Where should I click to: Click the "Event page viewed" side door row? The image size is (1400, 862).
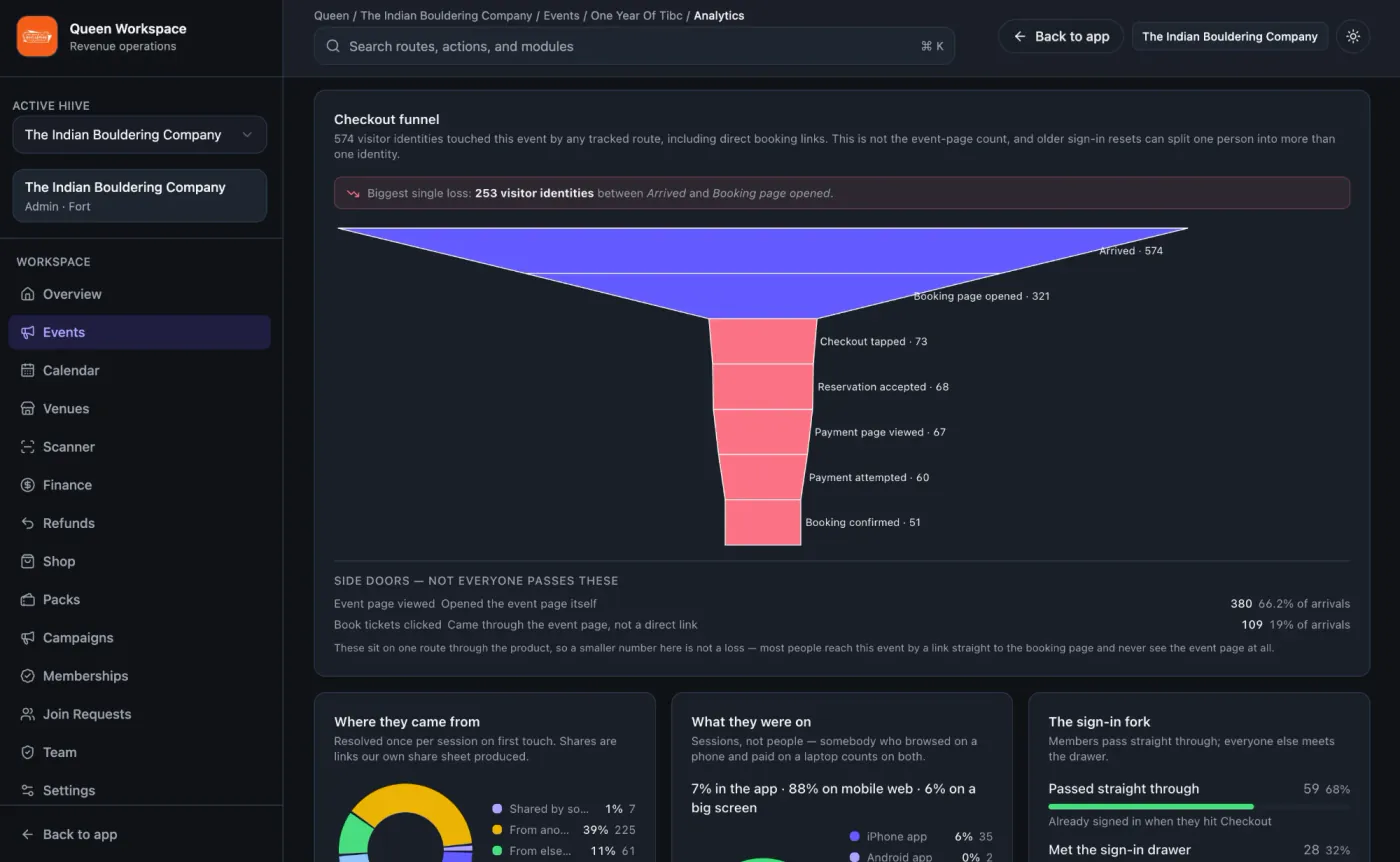[842, 604]
